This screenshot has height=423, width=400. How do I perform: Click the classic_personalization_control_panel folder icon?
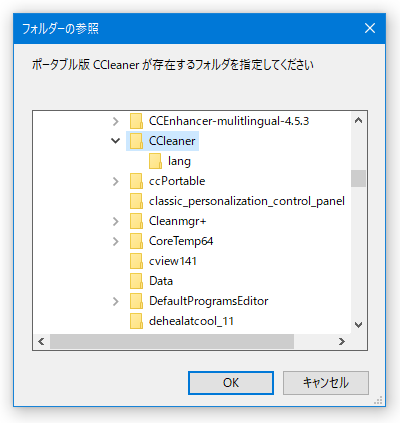[x=136, y=201]
